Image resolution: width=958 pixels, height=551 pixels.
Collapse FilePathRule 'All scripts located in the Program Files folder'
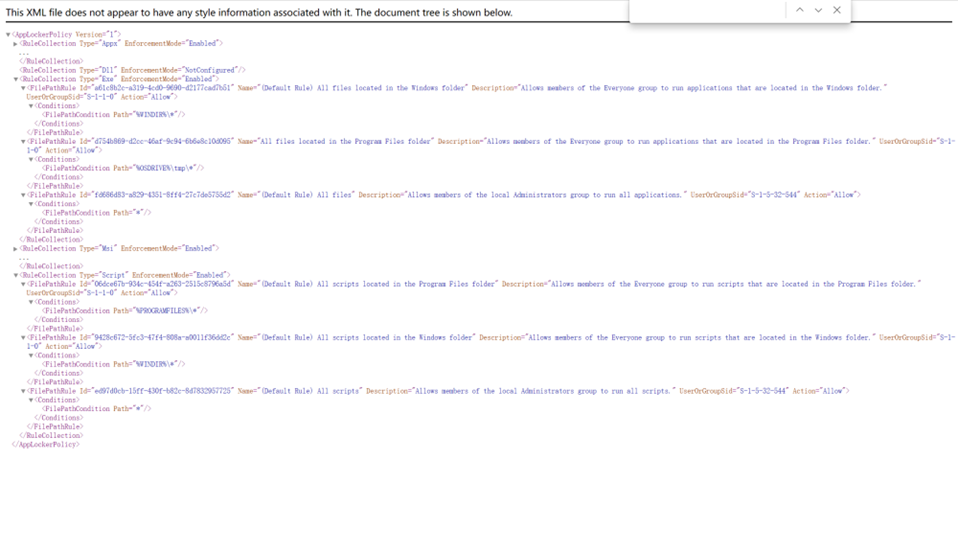pyautogui.click(x=23, y=285)
